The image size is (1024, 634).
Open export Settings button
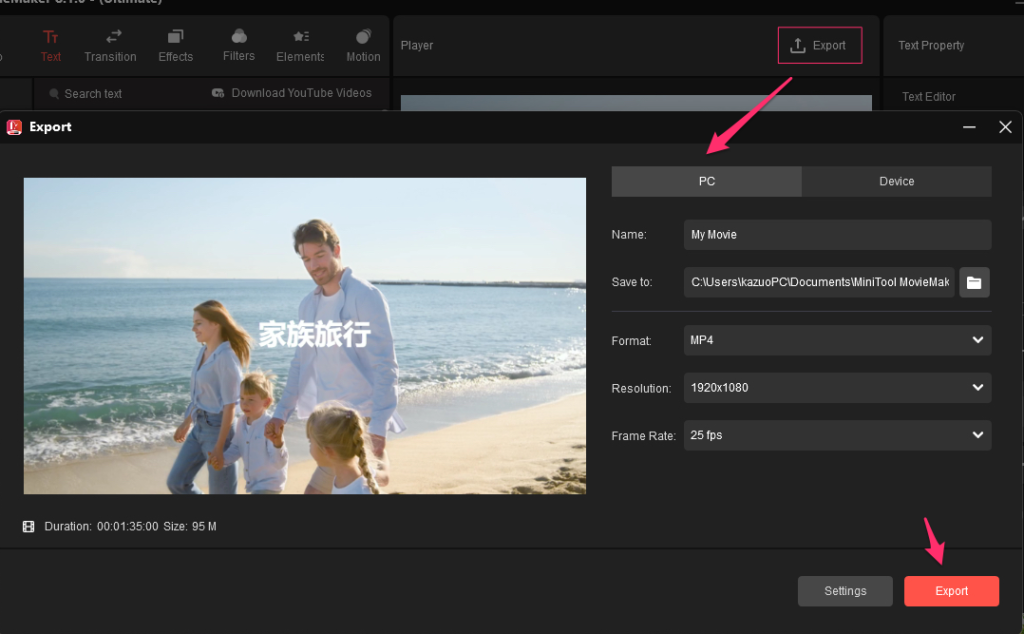(845, 591)
